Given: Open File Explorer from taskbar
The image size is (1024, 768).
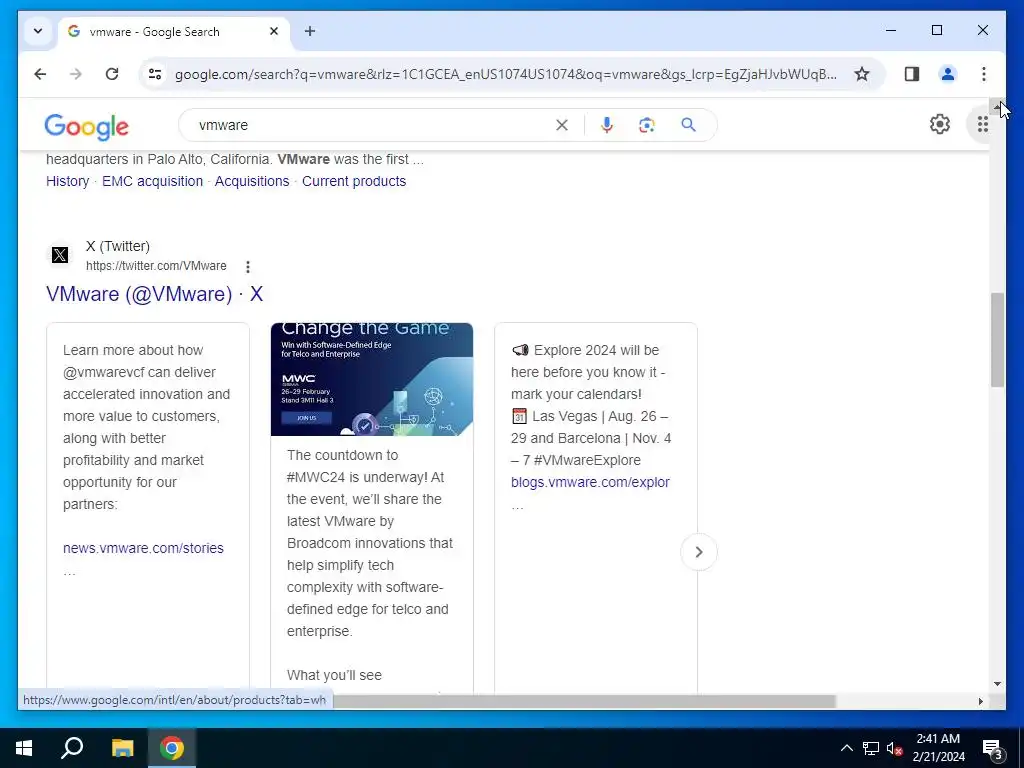Looking at the screenshot, I should (122, 748).
